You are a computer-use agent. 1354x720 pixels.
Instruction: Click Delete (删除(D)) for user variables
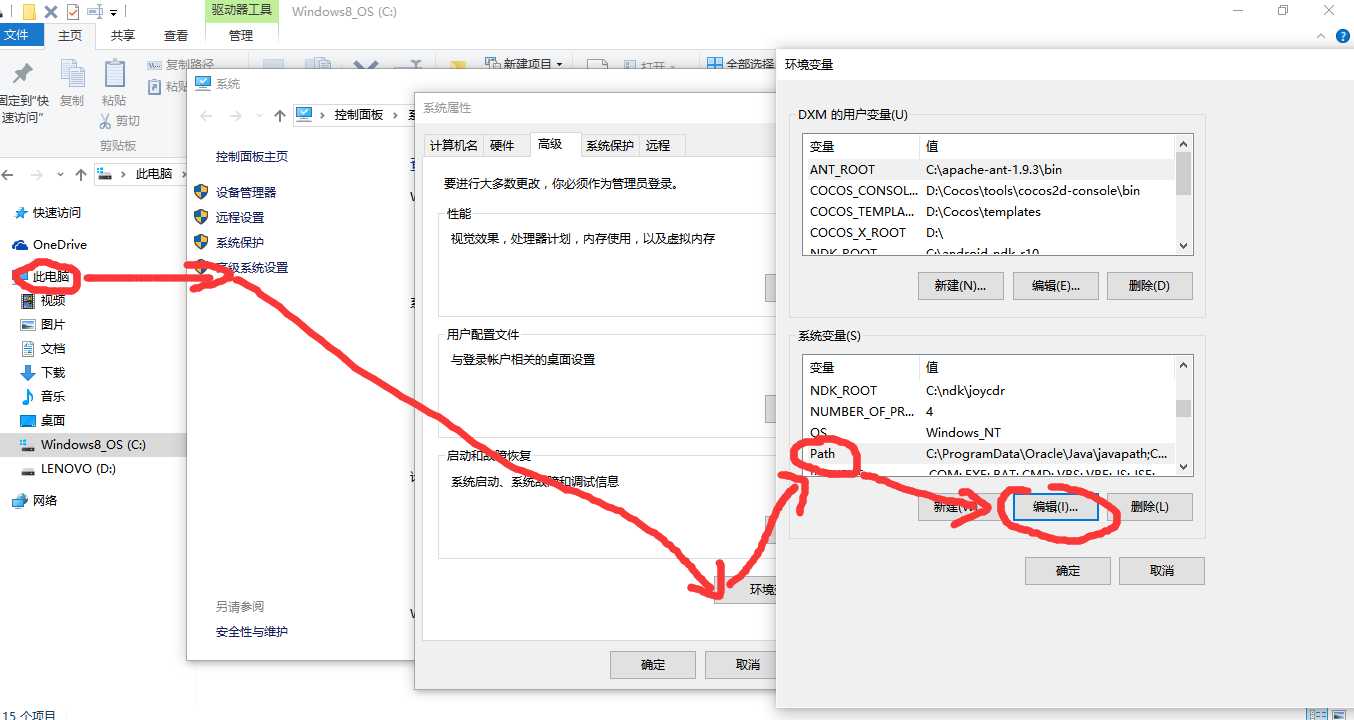pyautogui.click(x=1149, y=285)
